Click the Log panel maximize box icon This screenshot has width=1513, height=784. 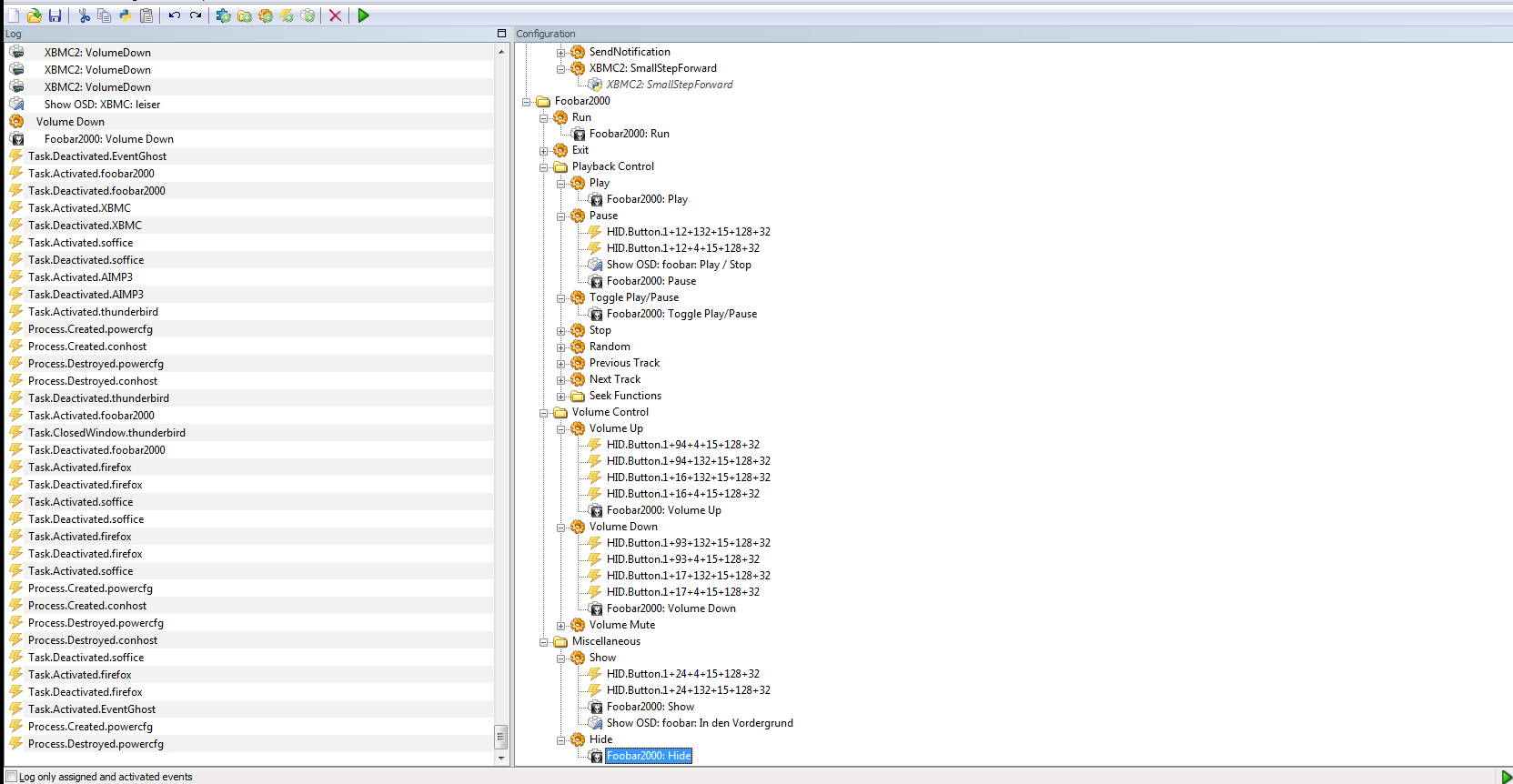click(x=501, y=34)
